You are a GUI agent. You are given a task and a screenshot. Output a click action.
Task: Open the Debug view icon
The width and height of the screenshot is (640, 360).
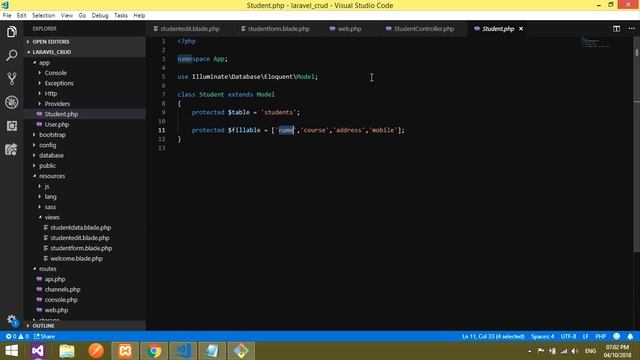pos(11,102)
